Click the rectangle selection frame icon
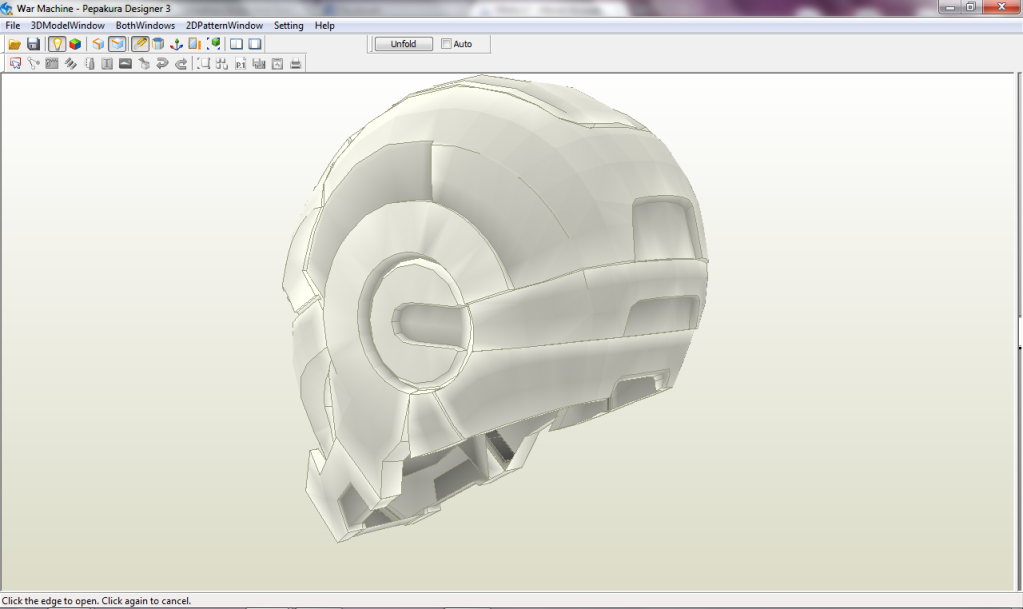The image size is (1023, 609). [x=204, y=63]
